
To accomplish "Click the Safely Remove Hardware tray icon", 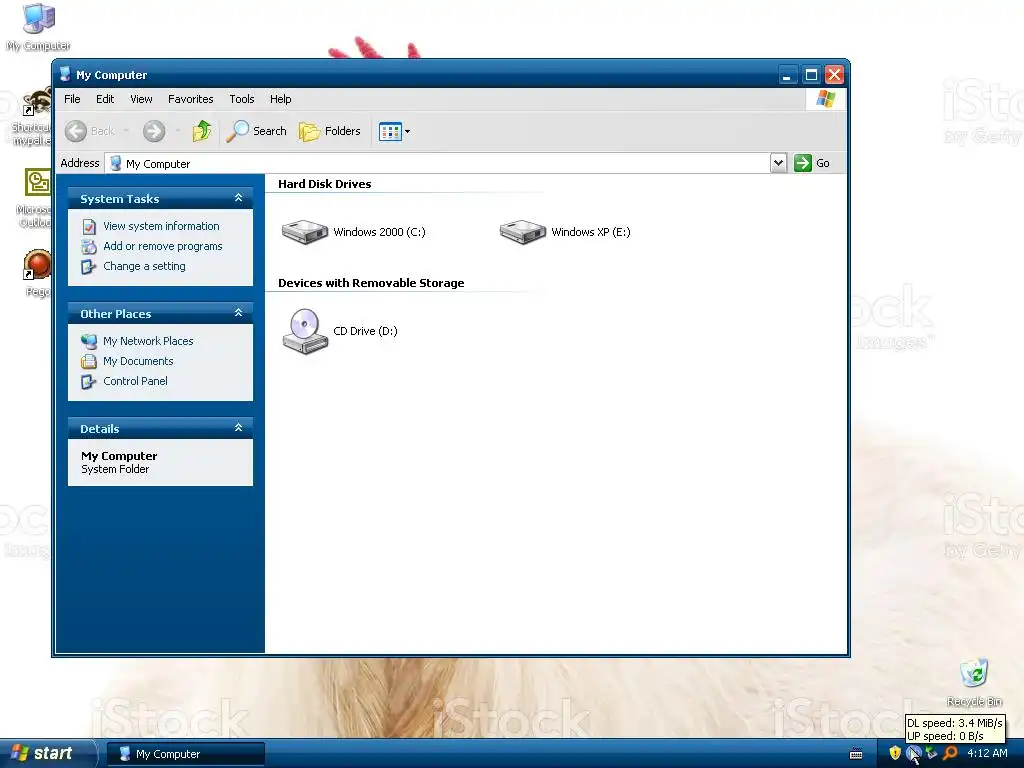I will coord(932,753).
